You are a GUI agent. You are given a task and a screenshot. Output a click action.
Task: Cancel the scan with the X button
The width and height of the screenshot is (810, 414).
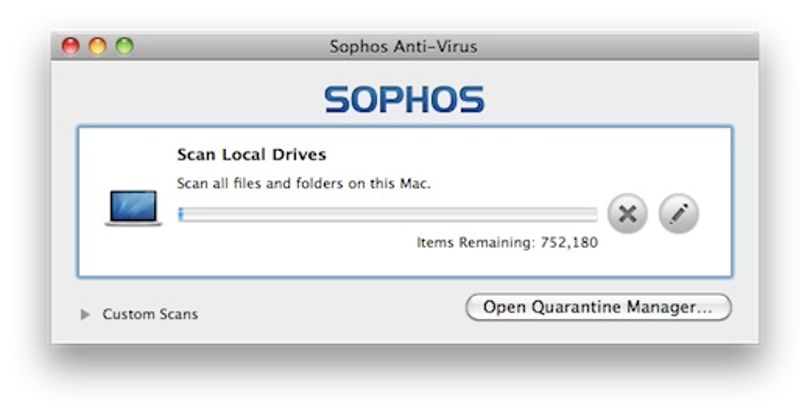[x=627, y=214]
